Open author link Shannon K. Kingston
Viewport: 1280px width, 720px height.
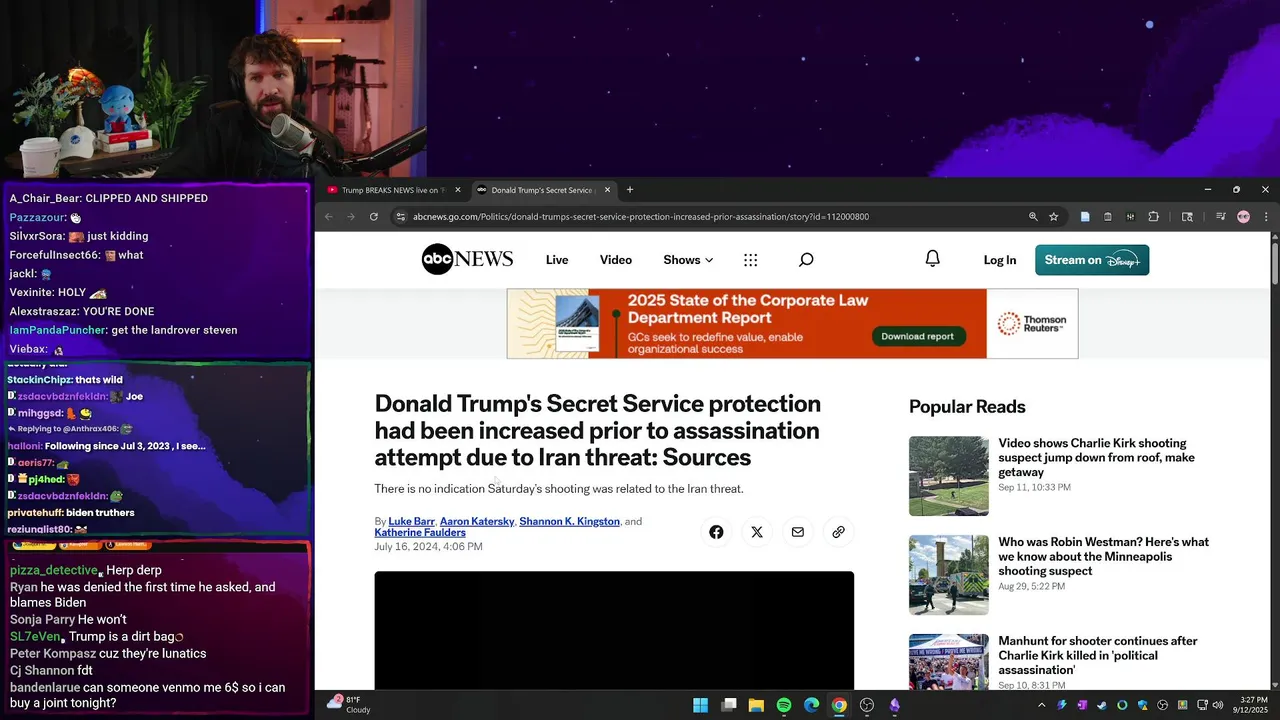click(569, 521)
